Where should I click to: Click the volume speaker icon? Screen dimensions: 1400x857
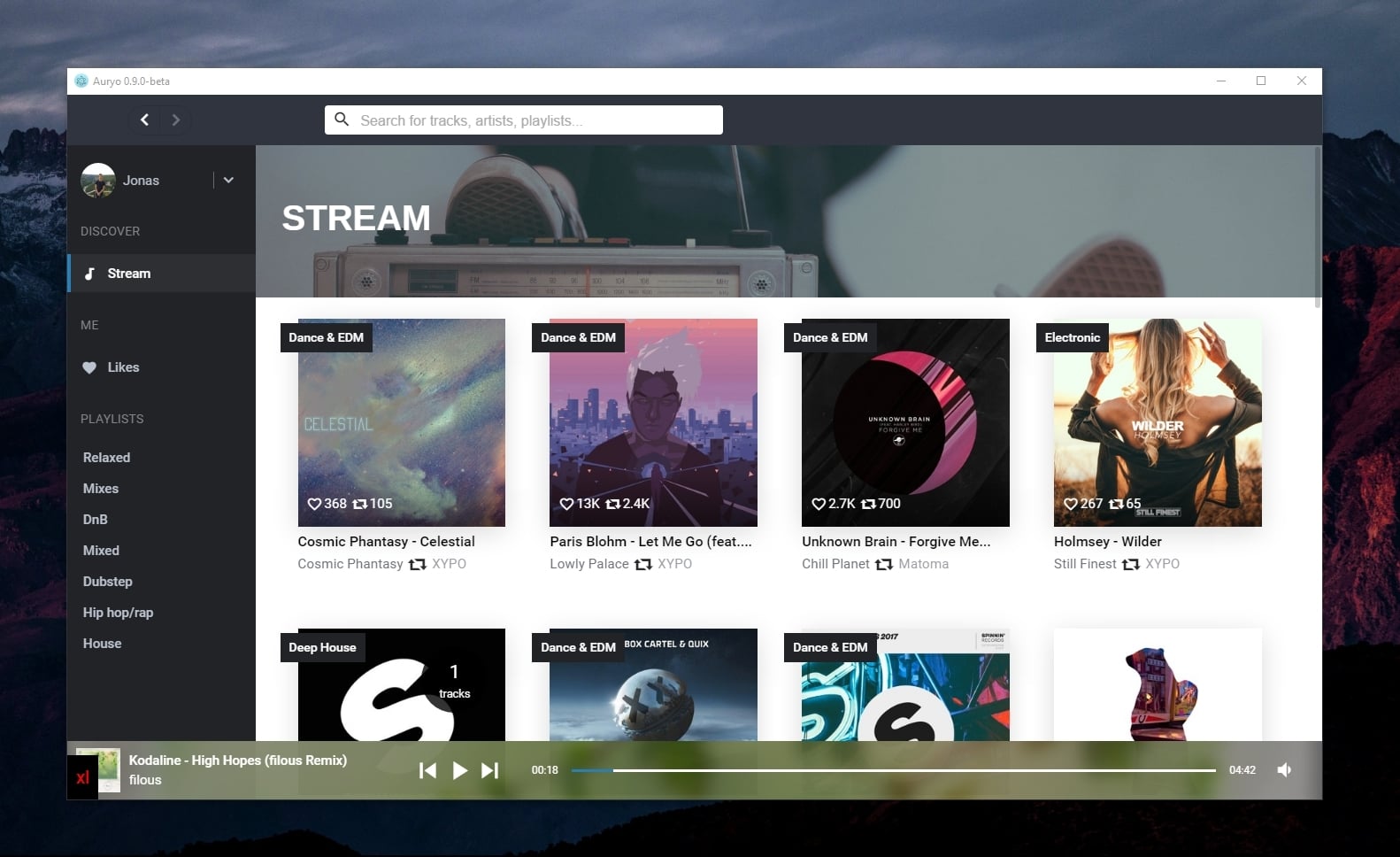(x=1284, y=770)
